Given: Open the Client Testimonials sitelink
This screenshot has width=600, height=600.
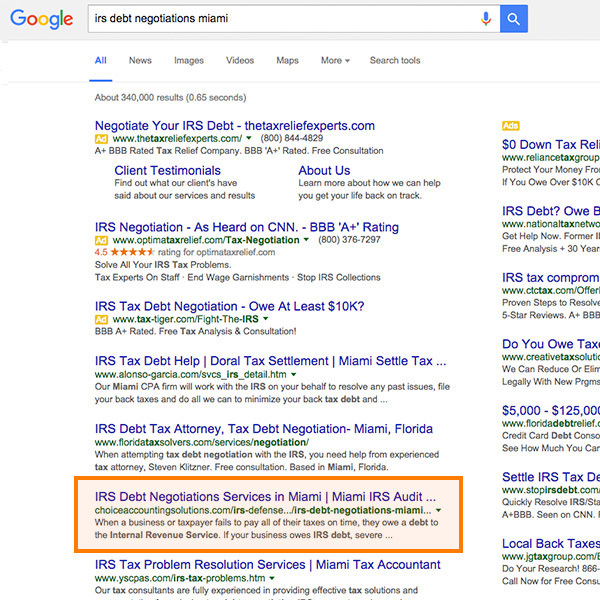Looking at the screenshot, I should 167,170.
